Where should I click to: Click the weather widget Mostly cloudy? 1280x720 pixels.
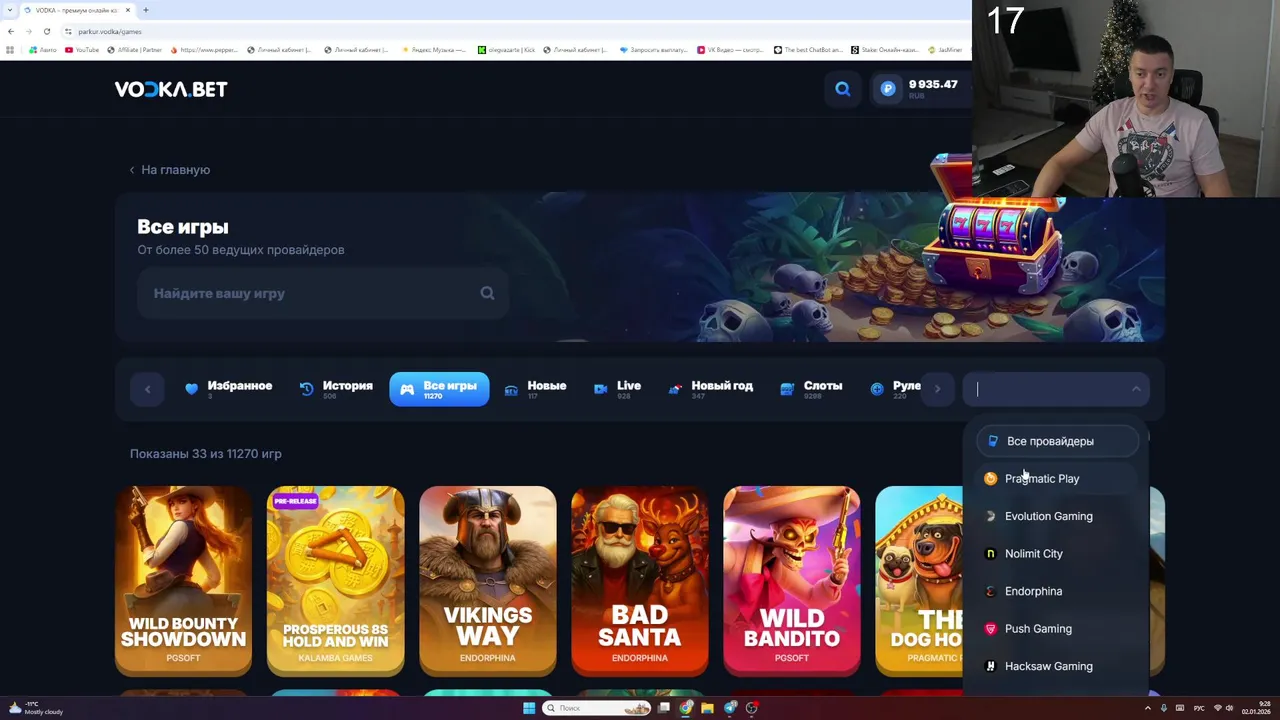click(x=36, y=708)
